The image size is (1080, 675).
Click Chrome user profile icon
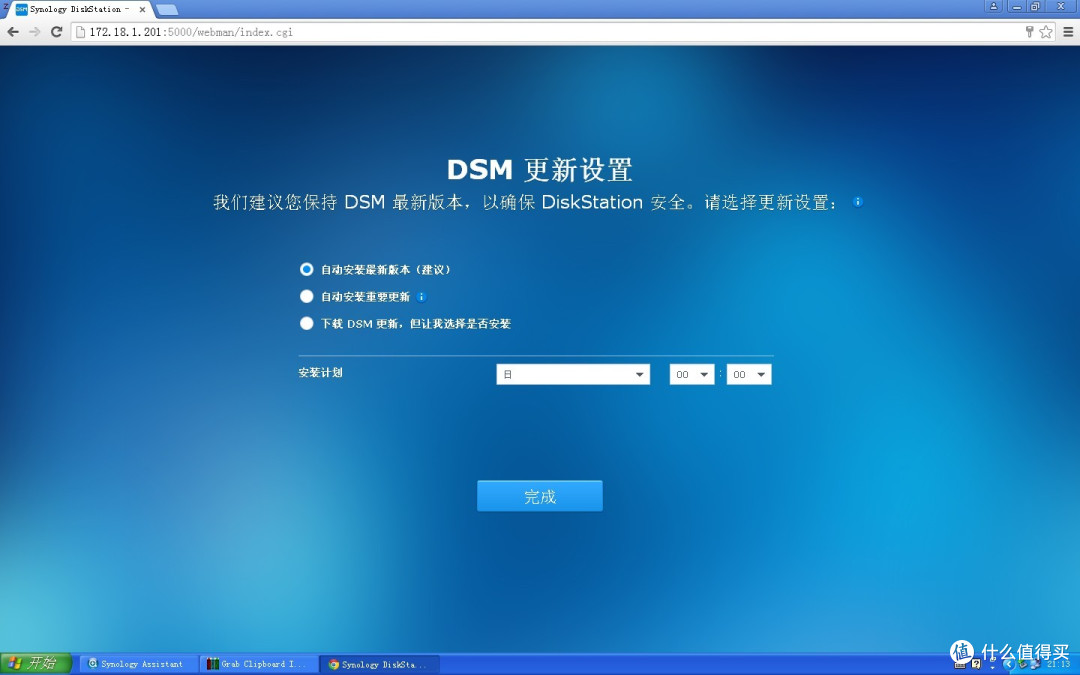click(993, 6)
